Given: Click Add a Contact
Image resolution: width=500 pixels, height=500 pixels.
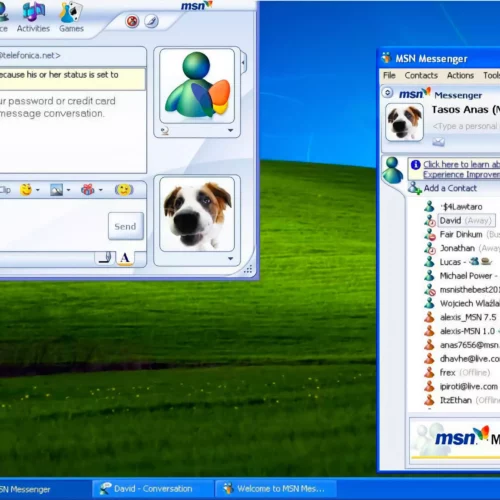Looking at the screenshot, I should (450, 188).
